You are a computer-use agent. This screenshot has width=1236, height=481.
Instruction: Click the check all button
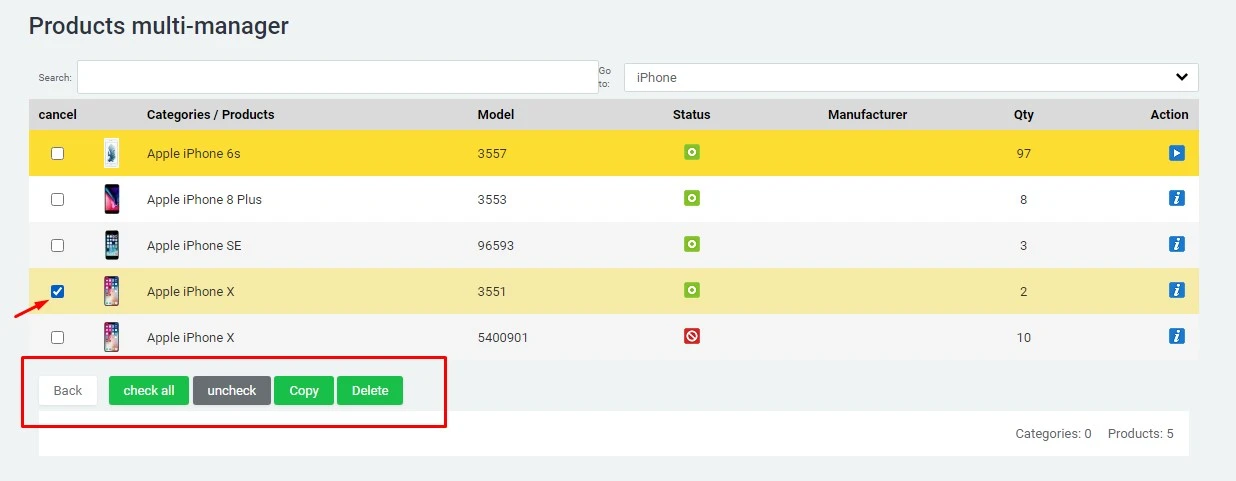(x=149, y=390)
